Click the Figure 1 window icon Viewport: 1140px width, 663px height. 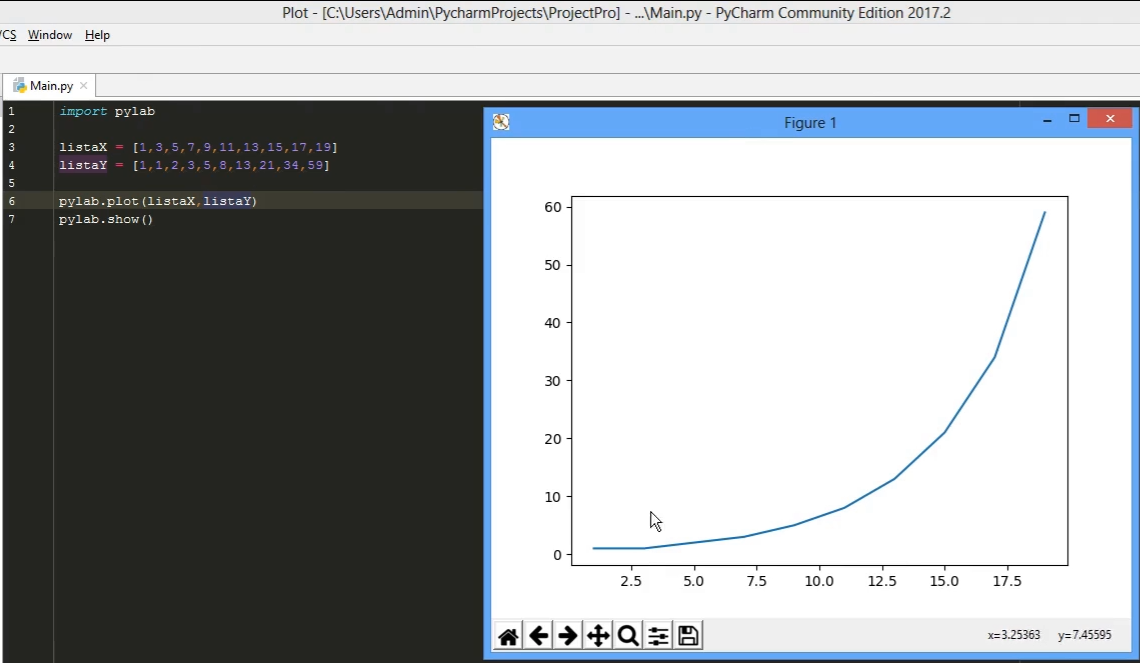tap(501, 122)
